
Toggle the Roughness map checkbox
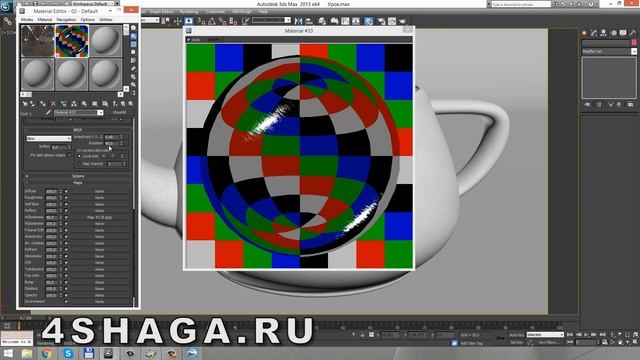click(66, 198)
